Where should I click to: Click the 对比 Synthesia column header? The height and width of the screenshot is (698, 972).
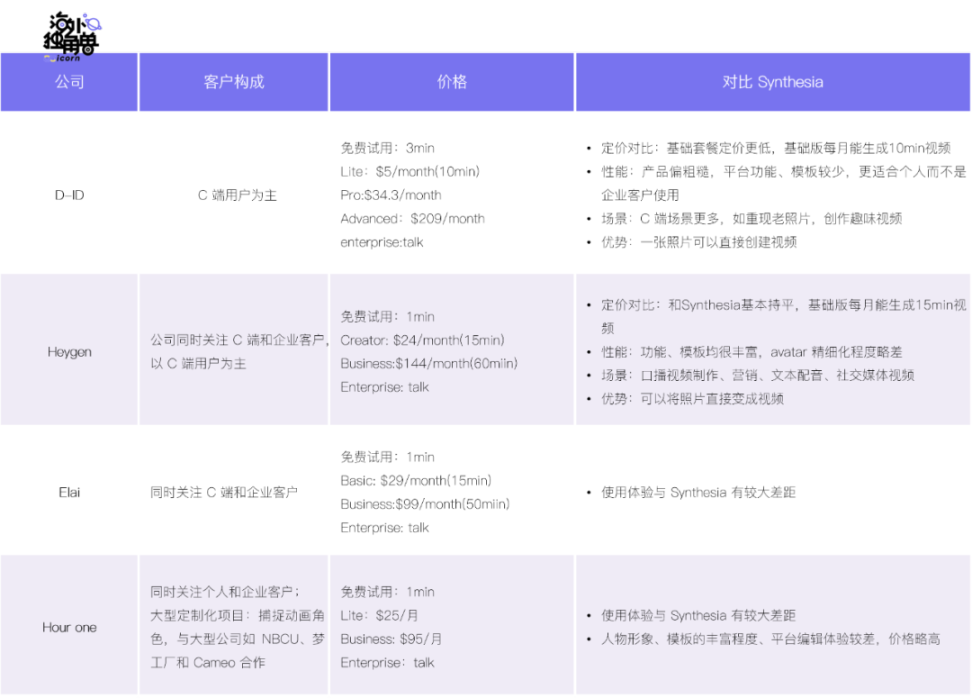pyautogui.click(x=772, y=82)
